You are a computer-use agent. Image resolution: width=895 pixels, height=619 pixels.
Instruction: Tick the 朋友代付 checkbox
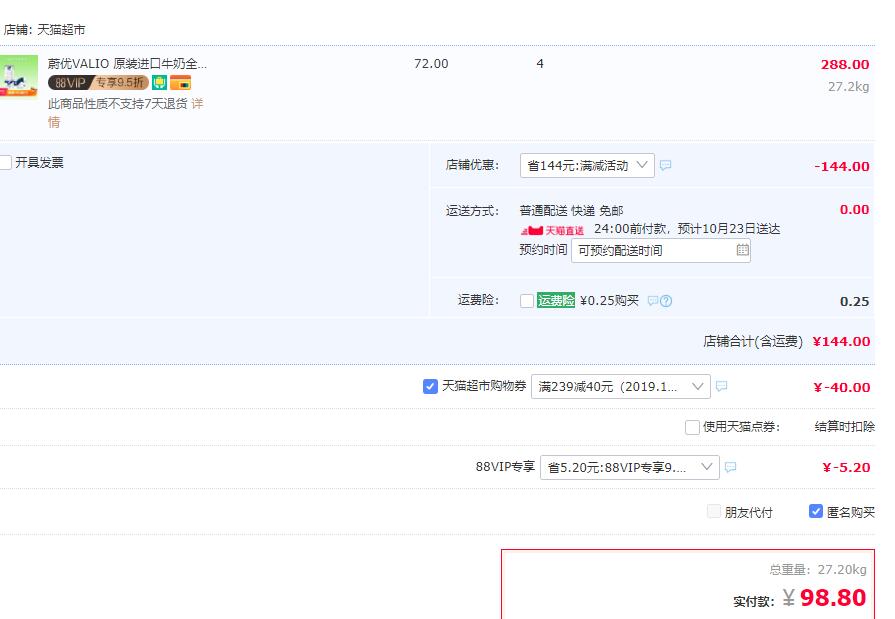coord(713,512)
